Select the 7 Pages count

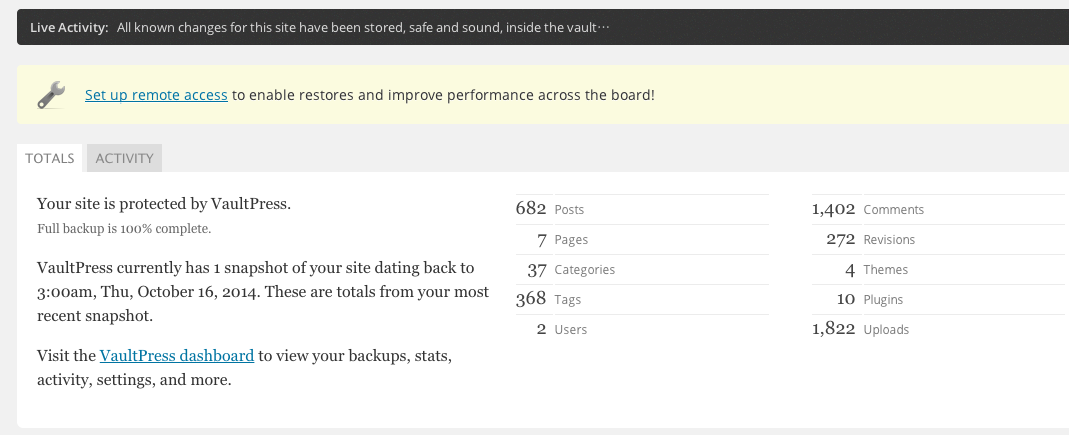pyautogui.click(x=542, y=240)
